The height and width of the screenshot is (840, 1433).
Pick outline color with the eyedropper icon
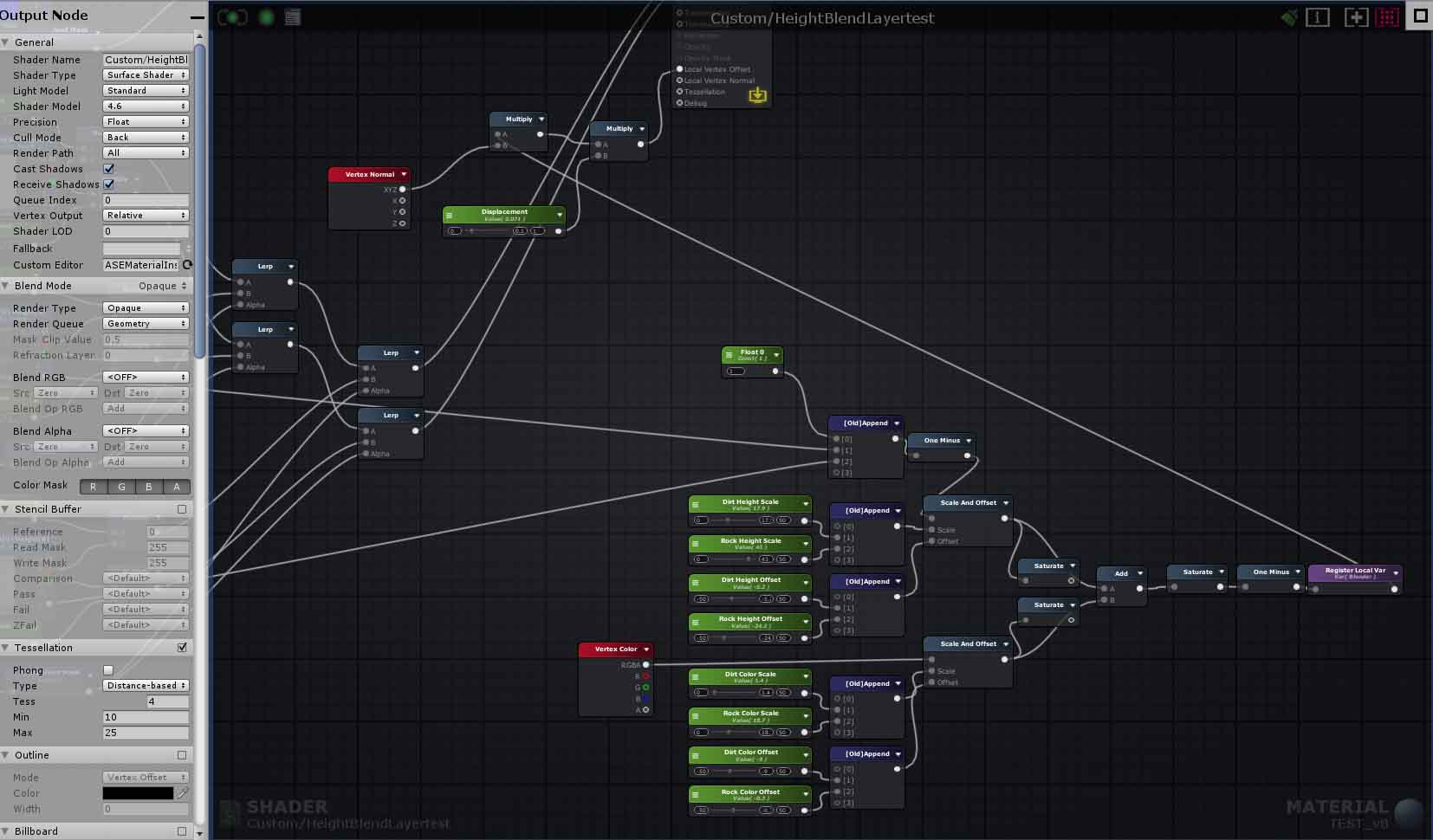click(x=183, y=792)
